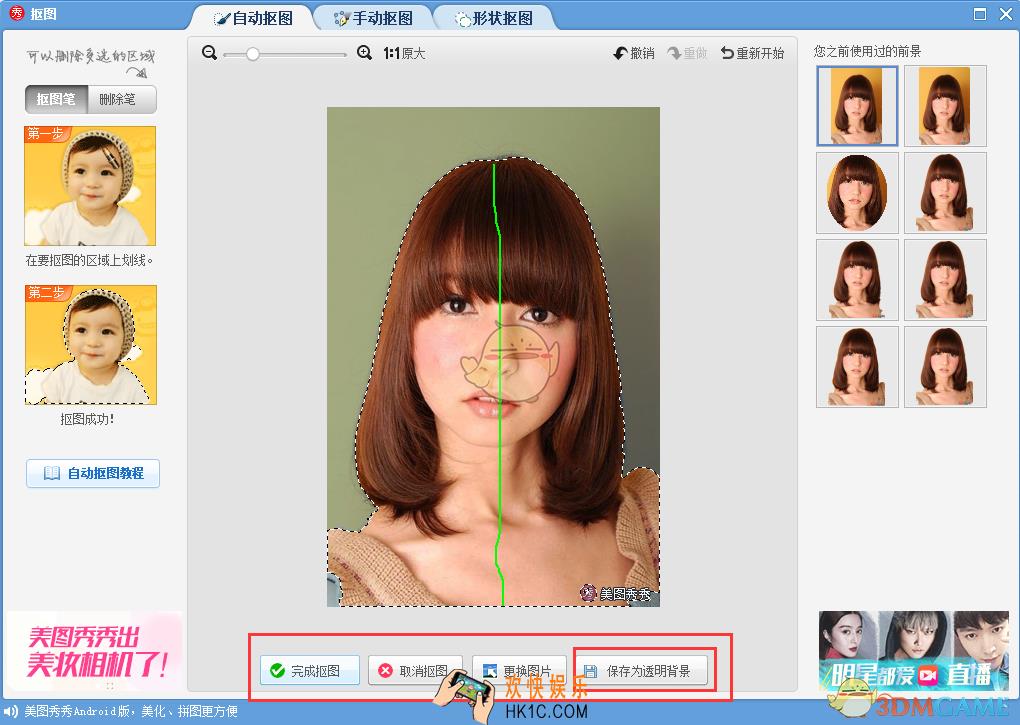Click the zoom slider handle

pyautogui.click(x=252, y=54)
